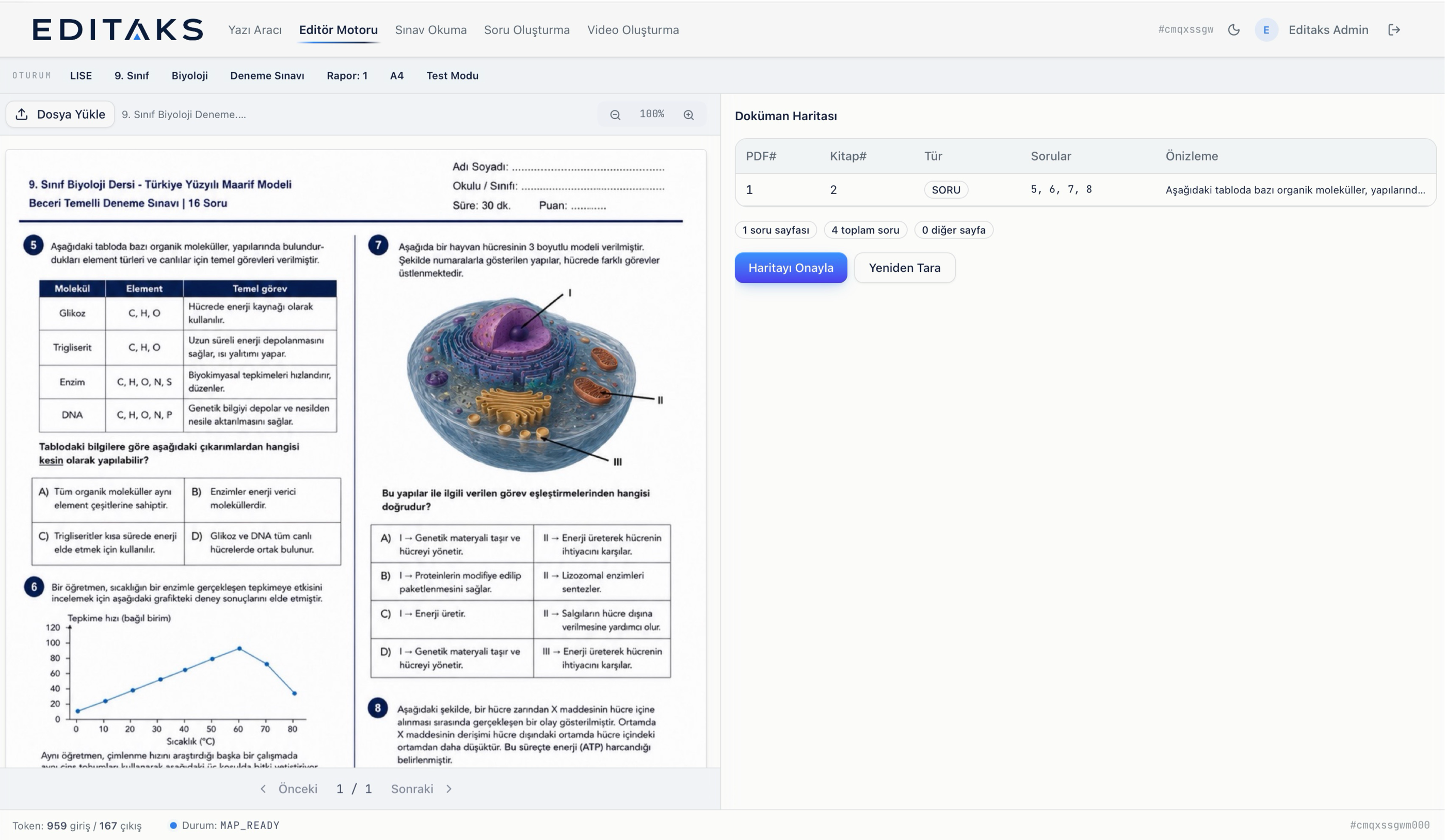Image resolution: width=1445 pixels, height=840 pixels.
Task: Switch to Sınav Okuma tab
Action: point(430,30)
